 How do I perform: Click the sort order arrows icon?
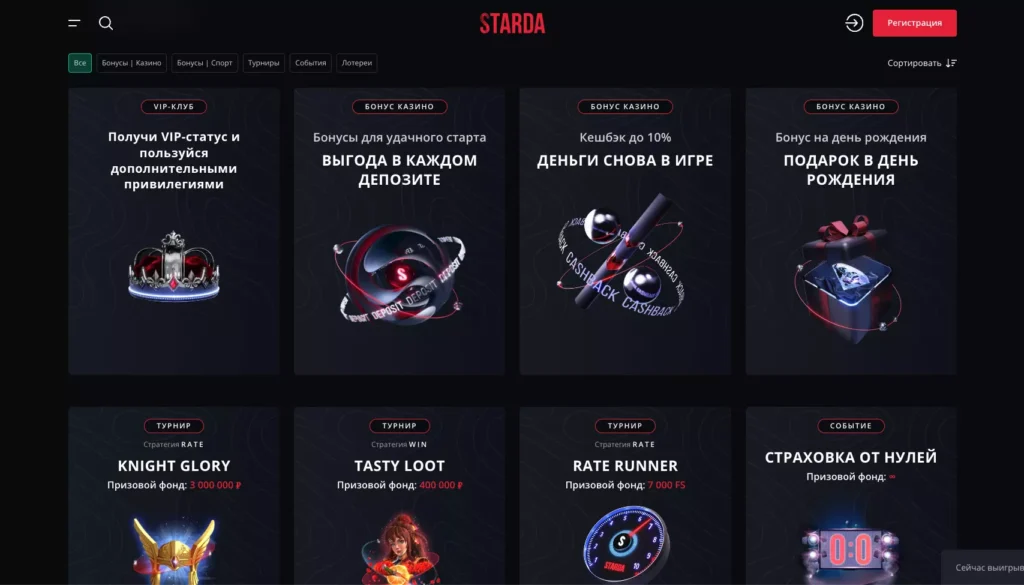click(x=950, y=62)
